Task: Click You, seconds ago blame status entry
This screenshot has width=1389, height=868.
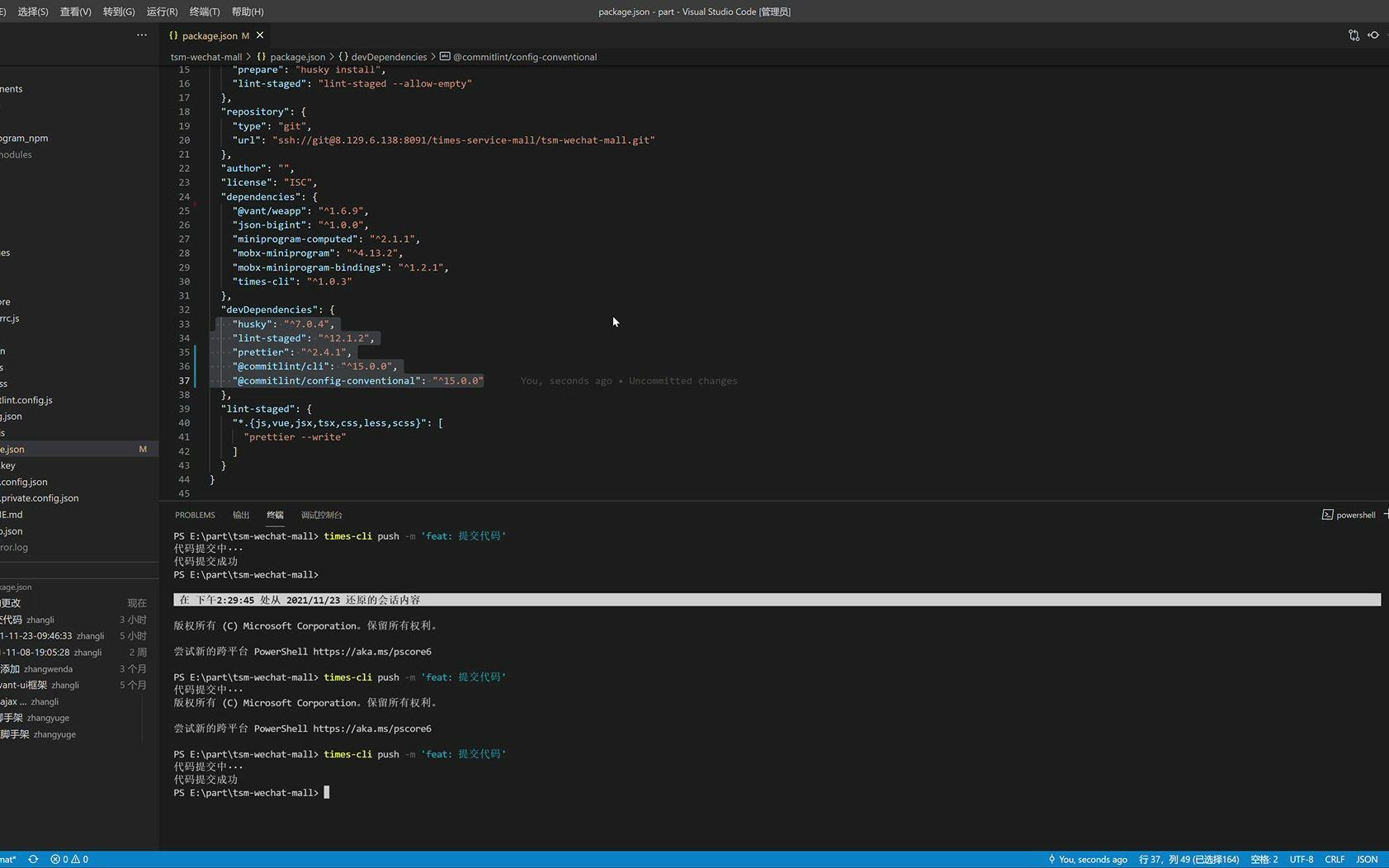Action: pos(1088,859)
